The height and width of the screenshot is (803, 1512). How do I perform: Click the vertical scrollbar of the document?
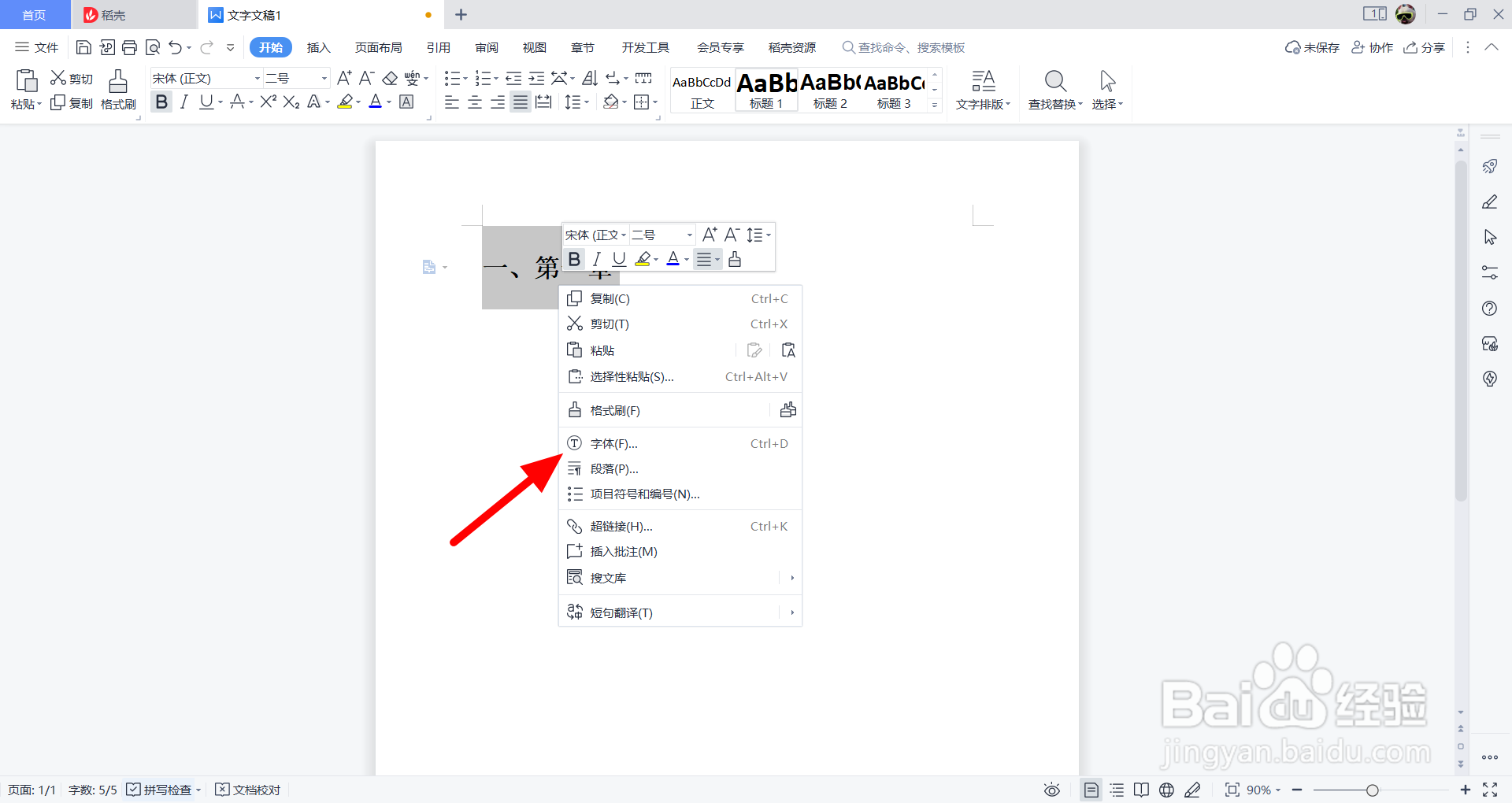click(1461, 331)
